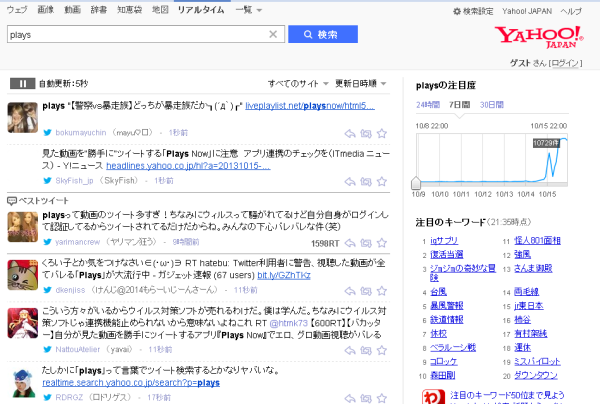Open realtime.search.yahoo.co.jp plays link
The image size is (600, 404).
point(131,383)
